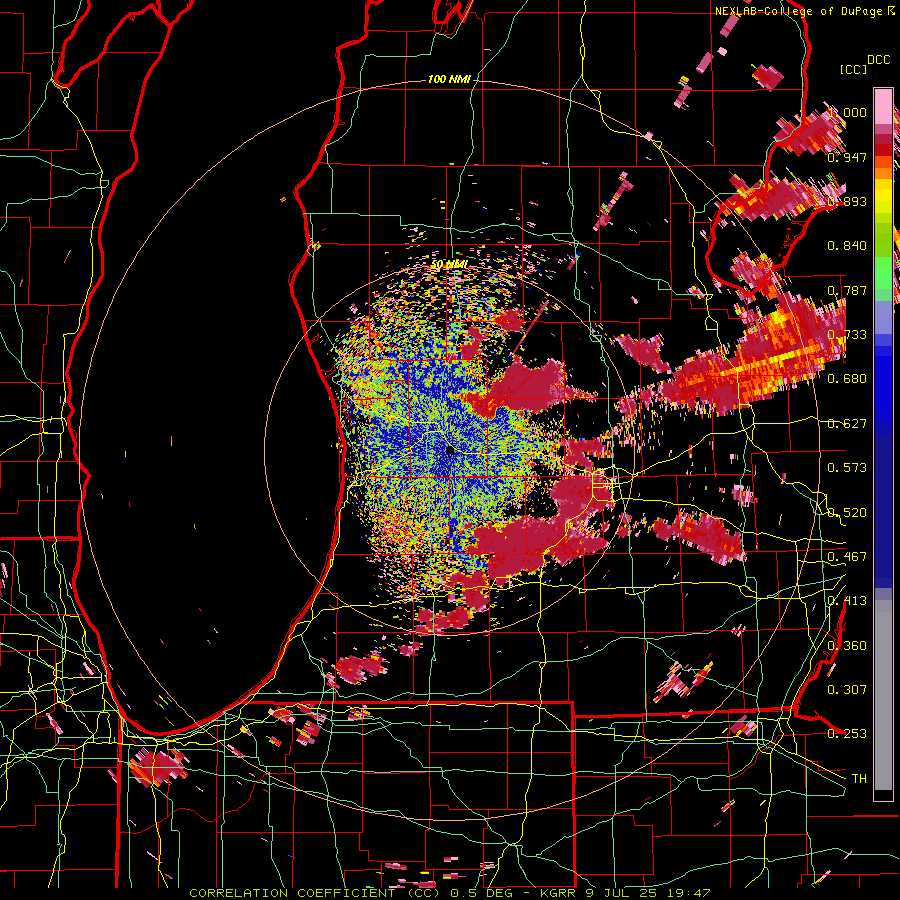Click the Correlation Coefficient caption at bottom
Viewport: 900px width, 900px height.
click(450, 893)
